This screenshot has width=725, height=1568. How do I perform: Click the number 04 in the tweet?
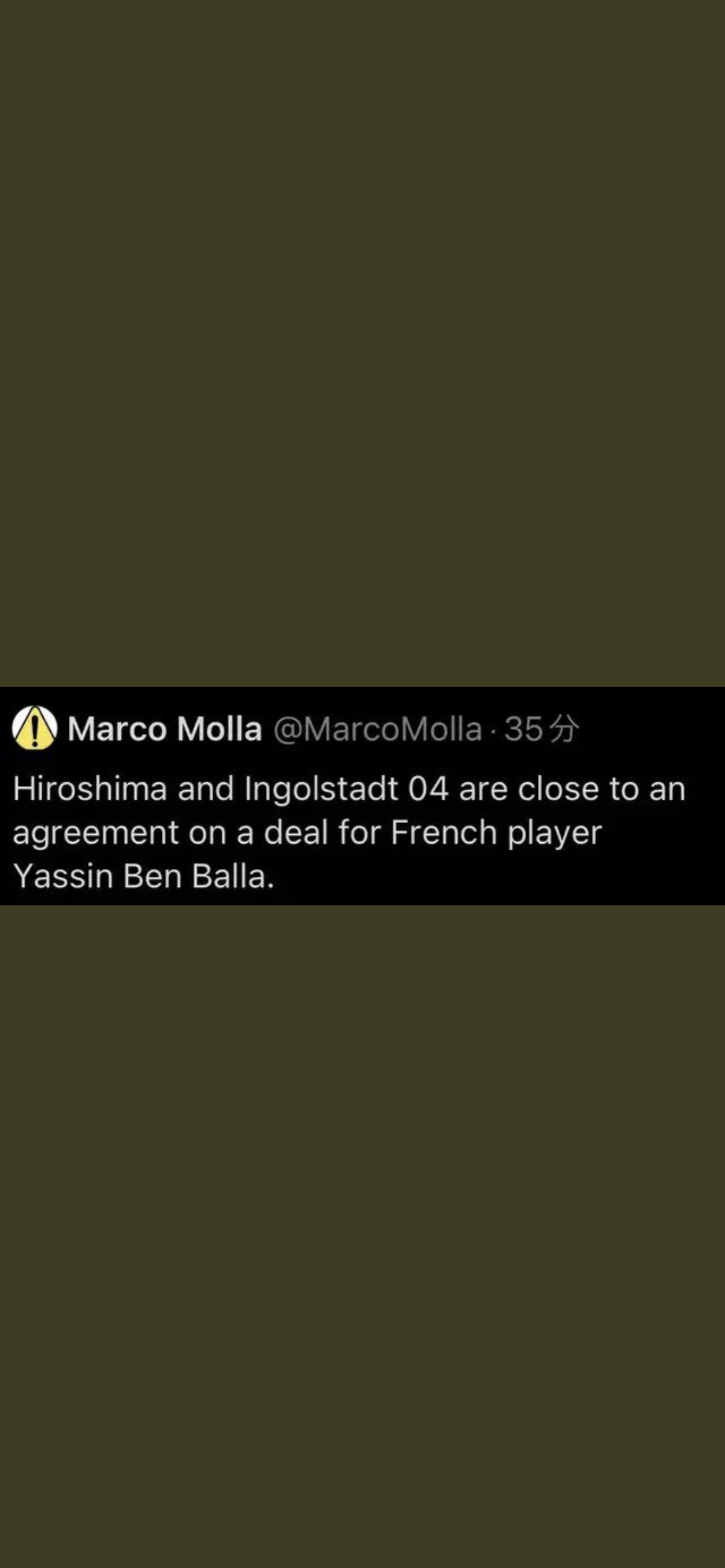(x=428, y=789)
